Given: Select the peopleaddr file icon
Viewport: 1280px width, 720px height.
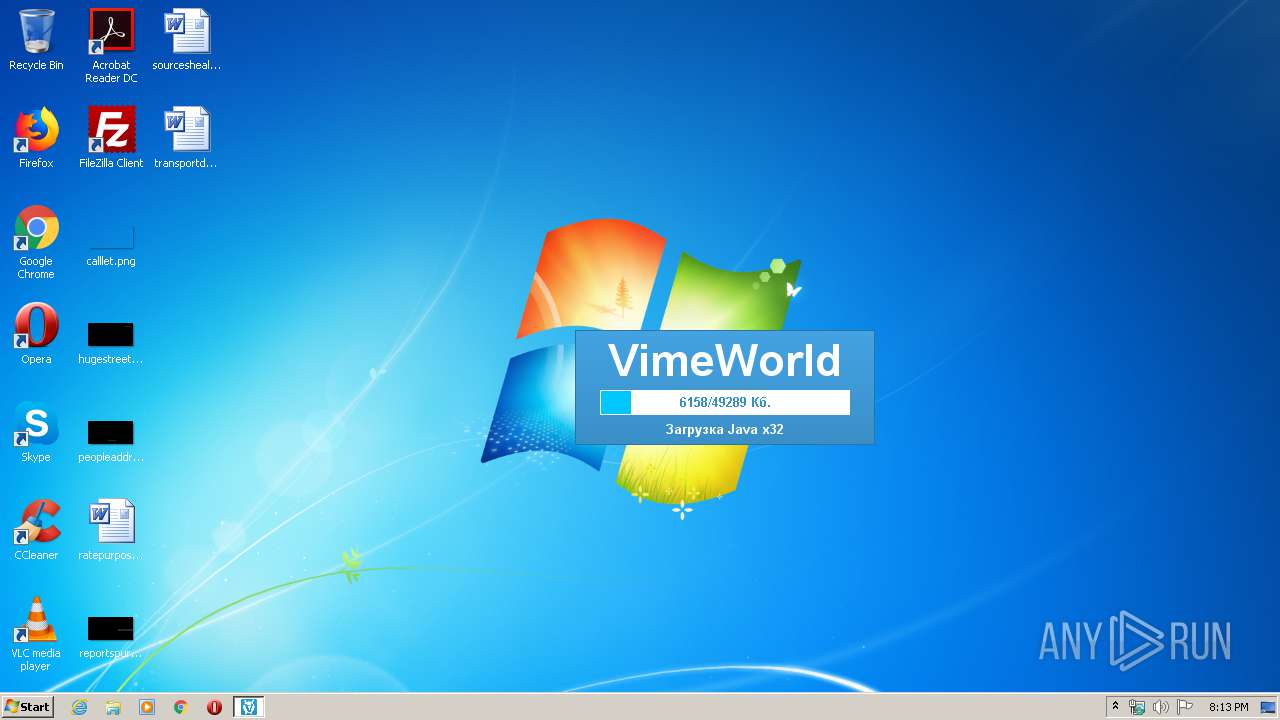Looking at the screenshot, I should point(111,440).
